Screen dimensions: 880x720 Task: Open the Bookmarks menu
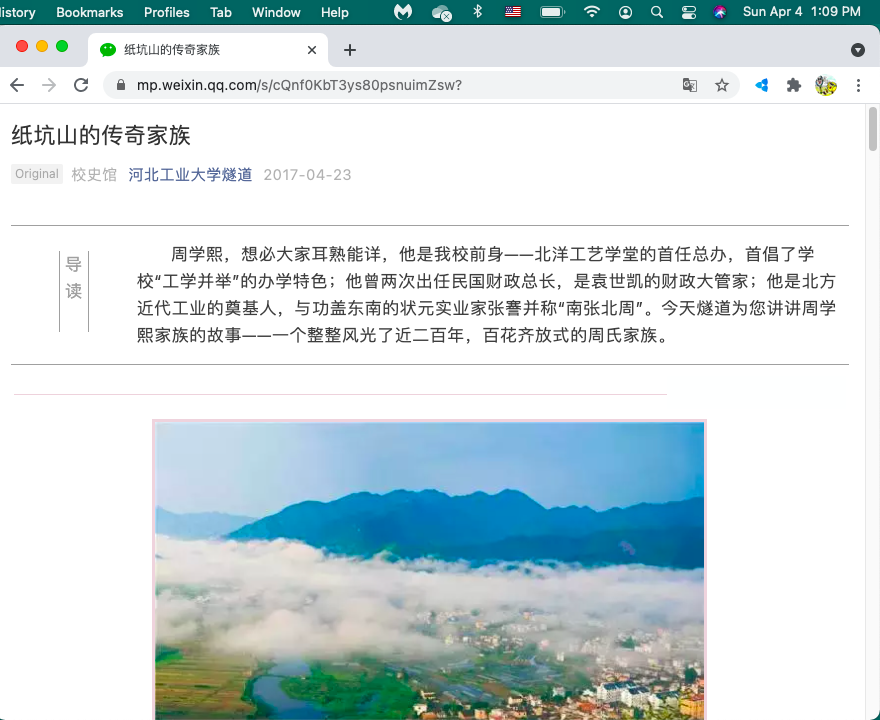[x=89, y=12]
